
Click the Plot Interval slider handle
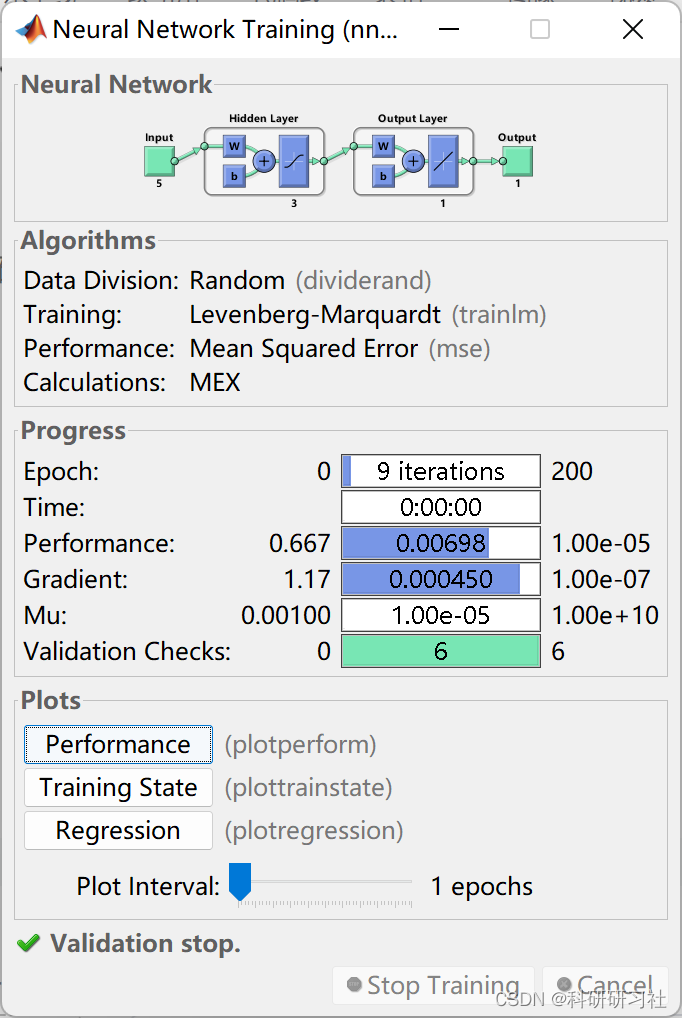pyautogui.click(x=240, y=882)
